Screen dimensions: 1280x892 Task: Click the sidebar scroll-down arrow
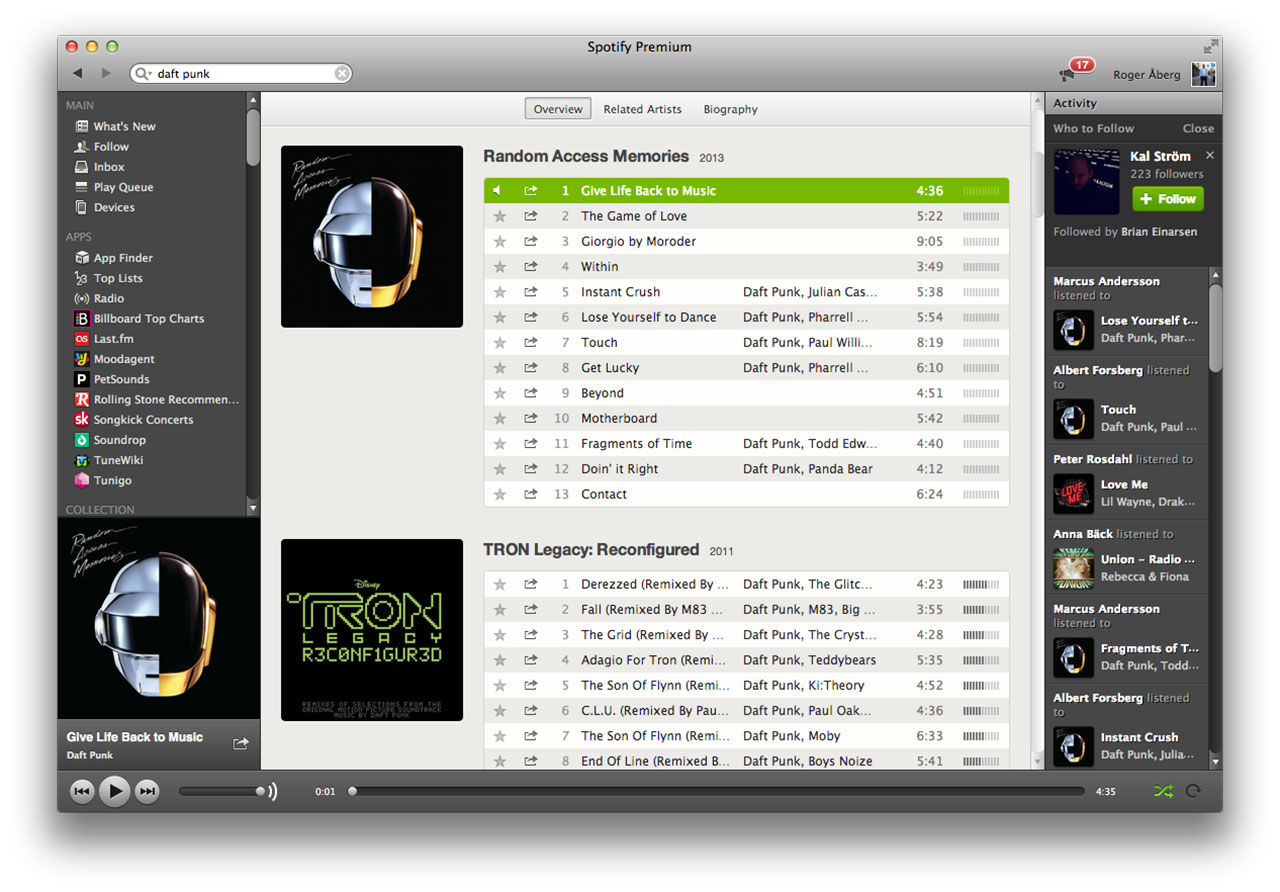point(253,505)
